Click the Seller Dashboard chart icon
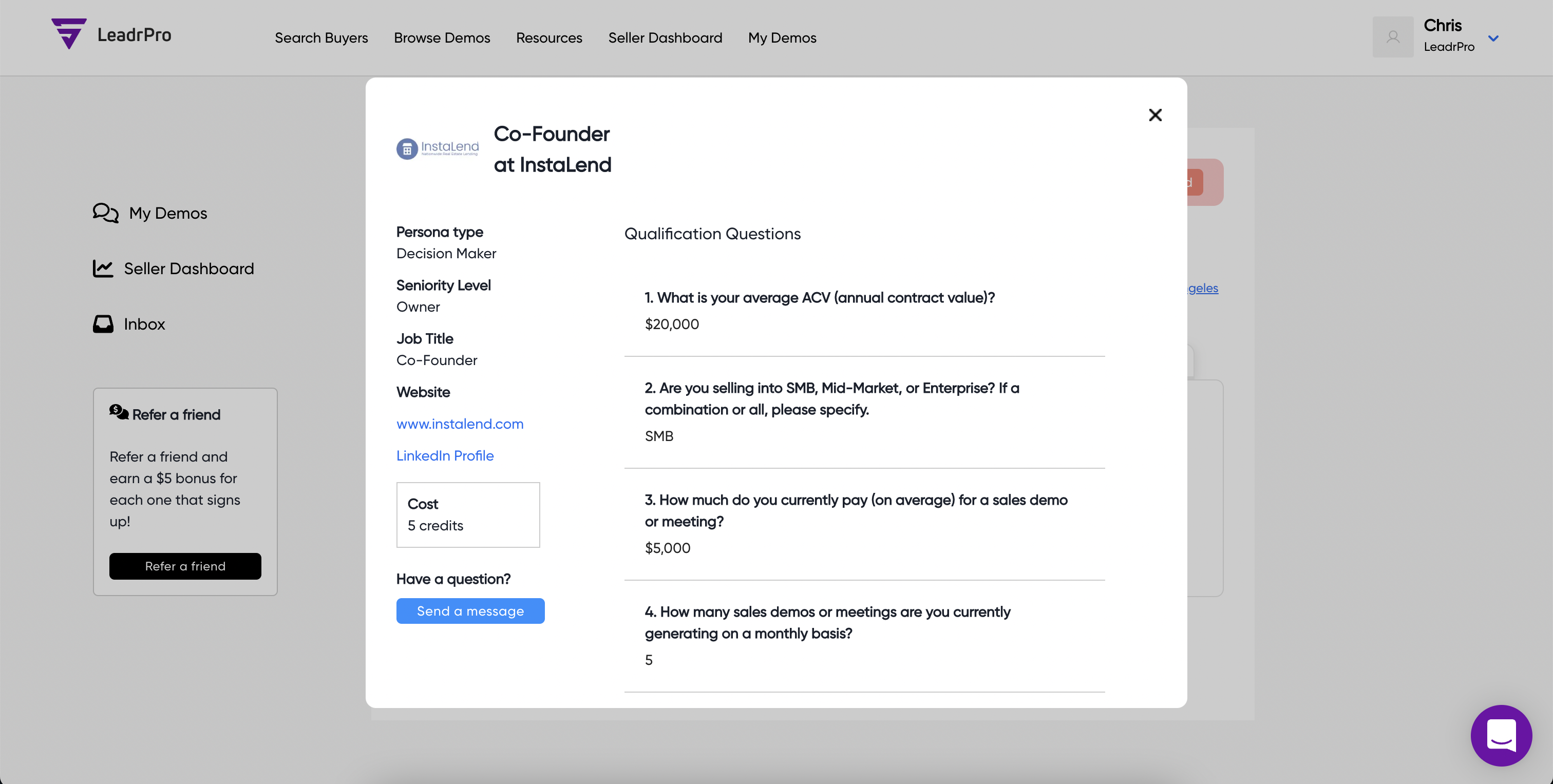 pyautogui.click(x=103, y=268)
